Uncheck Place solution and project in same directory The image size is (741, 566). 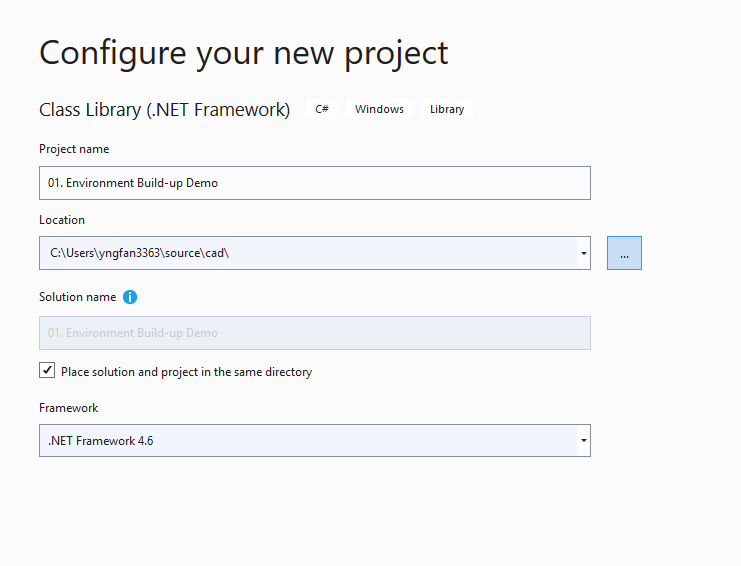click(x=47, y=370)
